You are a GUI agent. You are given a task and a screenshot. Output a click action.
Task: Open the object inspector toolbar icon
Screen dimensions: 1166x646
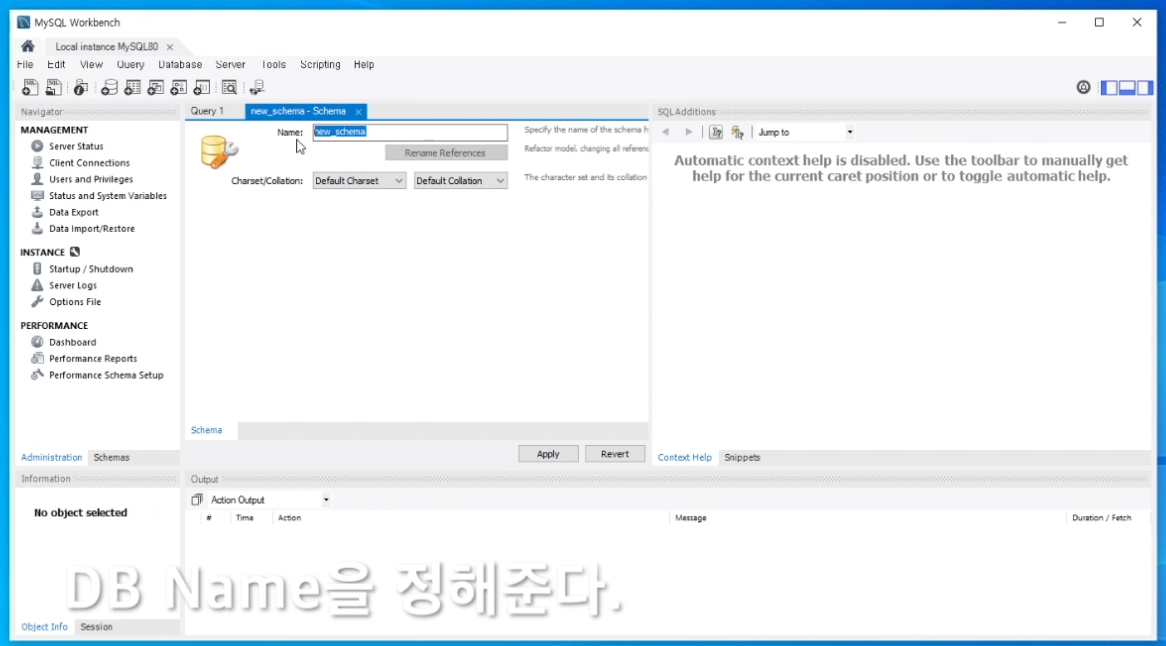[81, 88]
